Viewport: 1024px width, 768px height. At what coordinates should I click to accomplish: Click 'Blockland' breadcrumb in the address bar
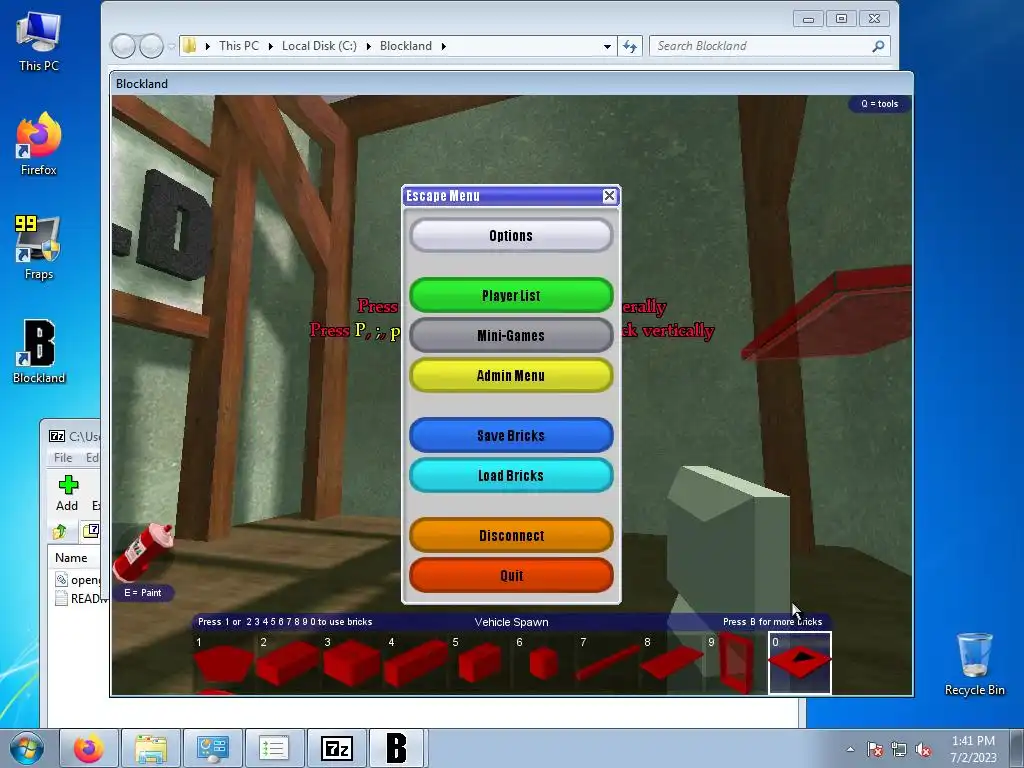[406, 46]
